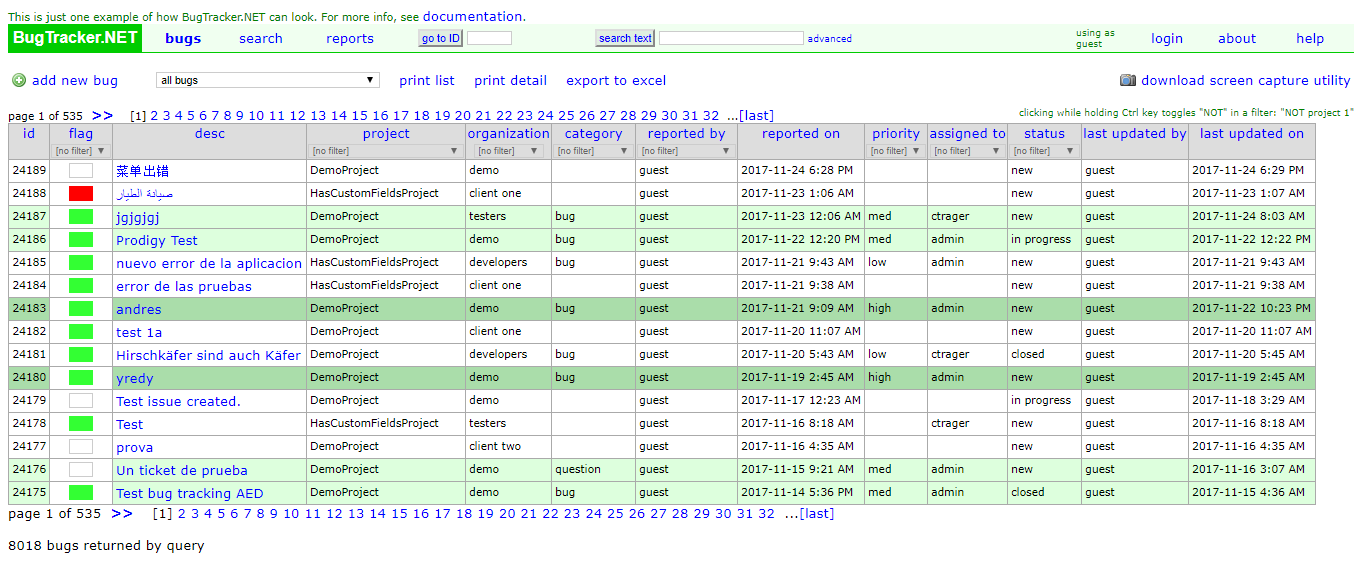Open the organization column filter dropdown

pos(508,151)
